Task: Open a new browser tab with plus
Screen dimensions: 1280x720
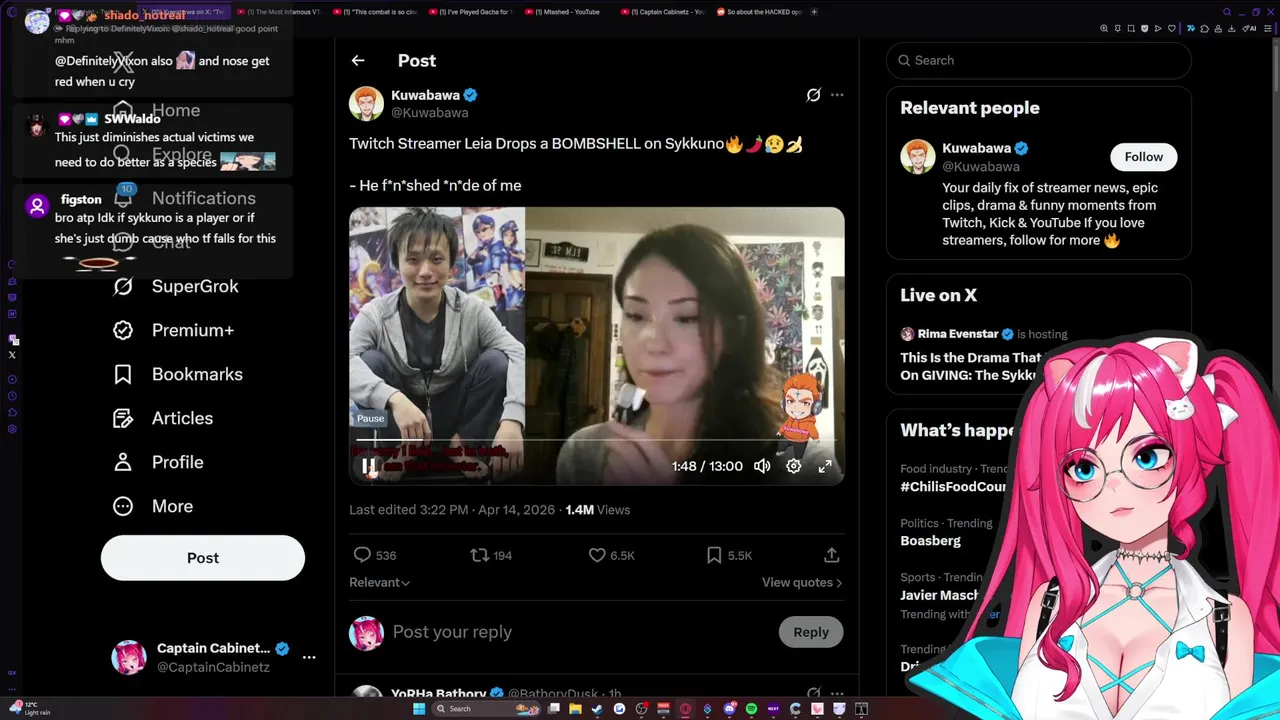Action: tap(814, 12)
